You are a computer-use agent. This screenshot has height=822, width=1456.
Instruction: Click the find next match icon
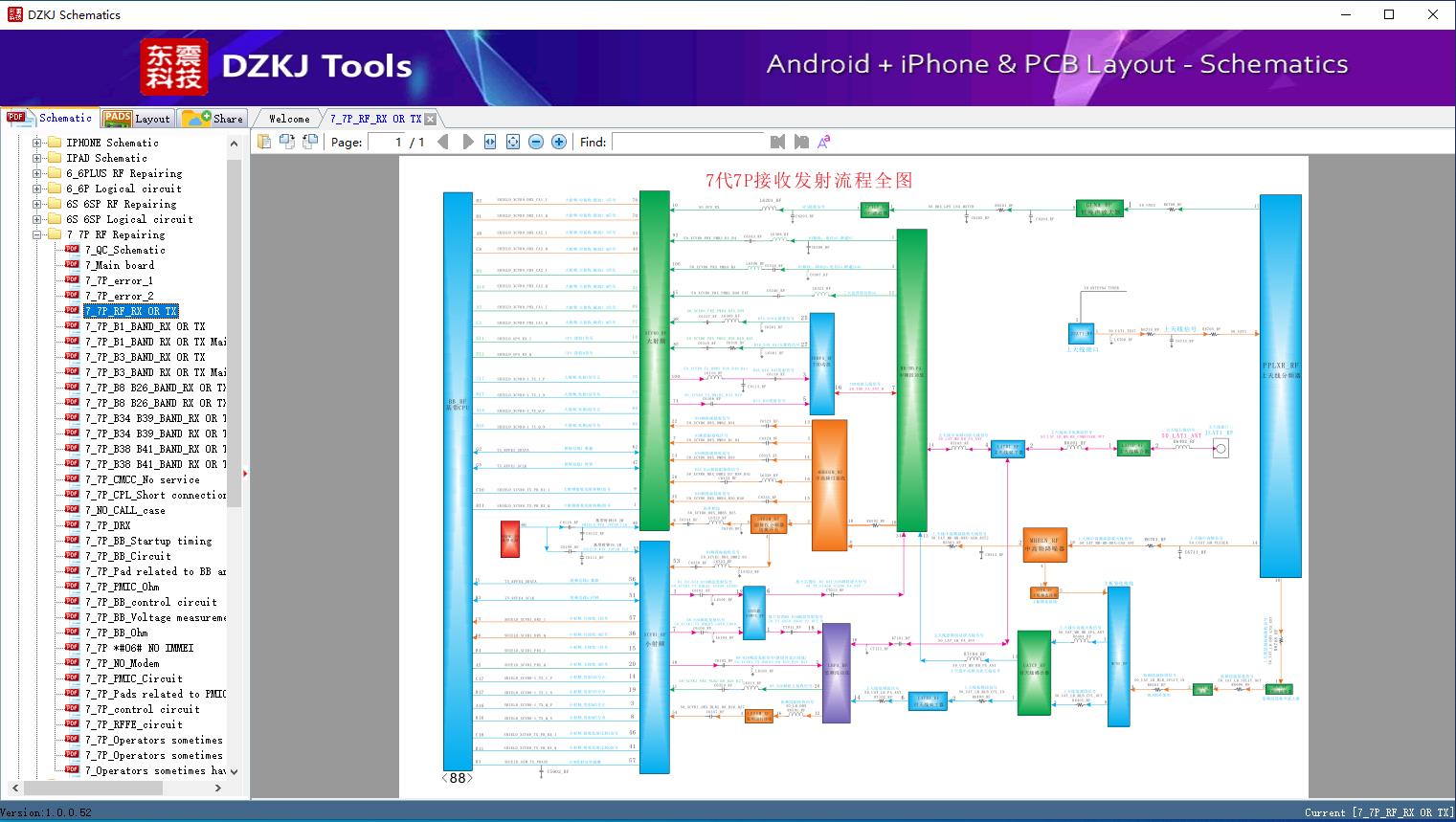coord(801,142)
